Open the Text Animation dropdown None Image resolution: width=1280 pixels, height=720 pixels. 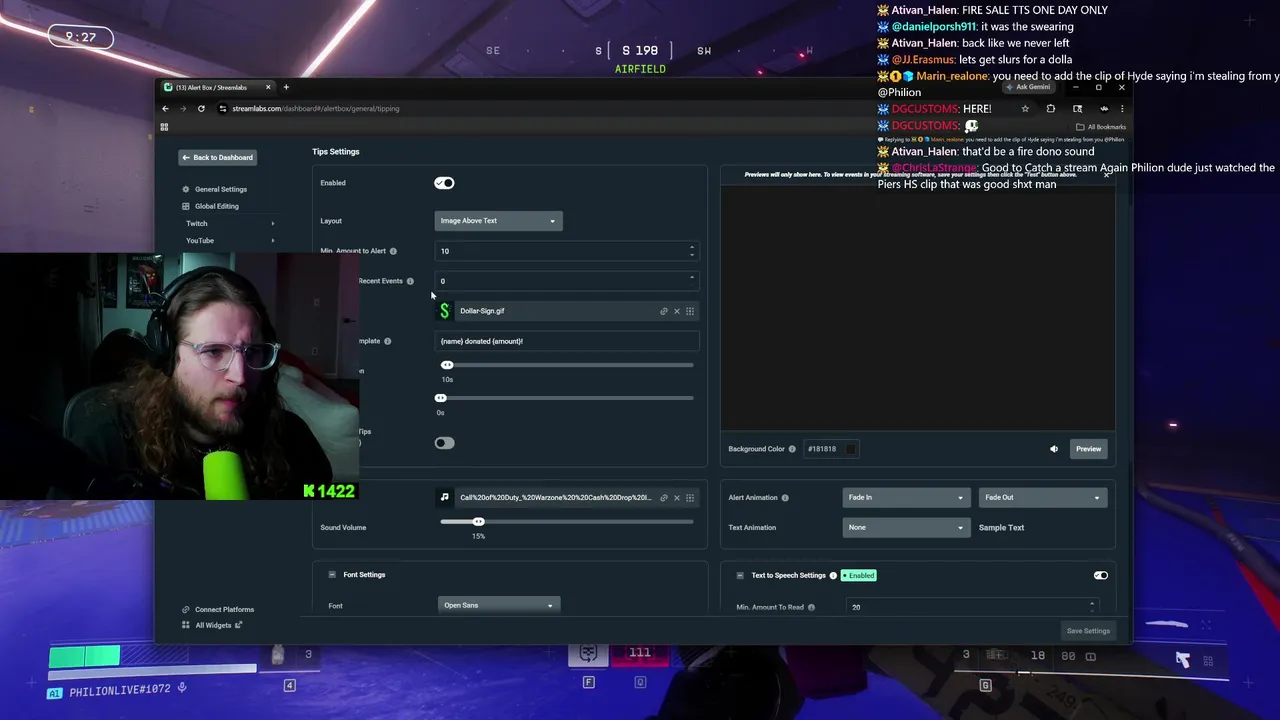tap(906, 527)
